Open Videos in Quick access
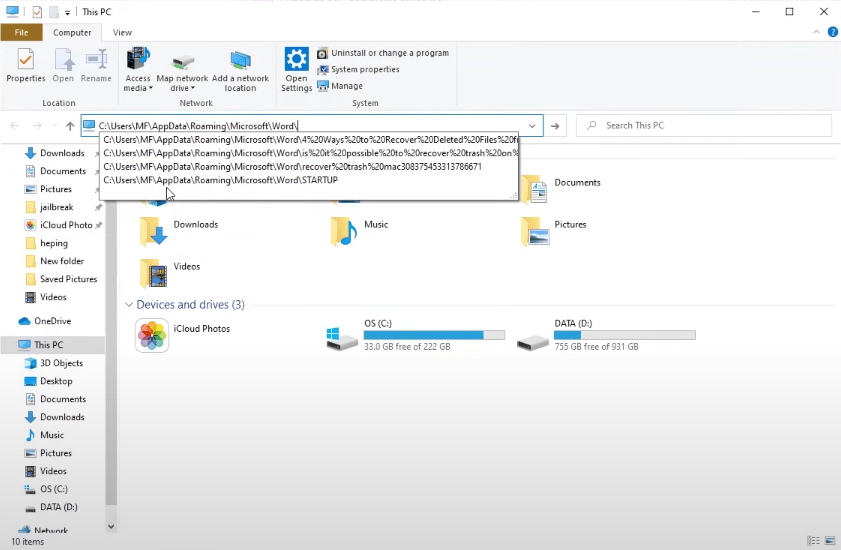Screen dimensions: 841x550 pyautogui.click(x=53, y=297)
